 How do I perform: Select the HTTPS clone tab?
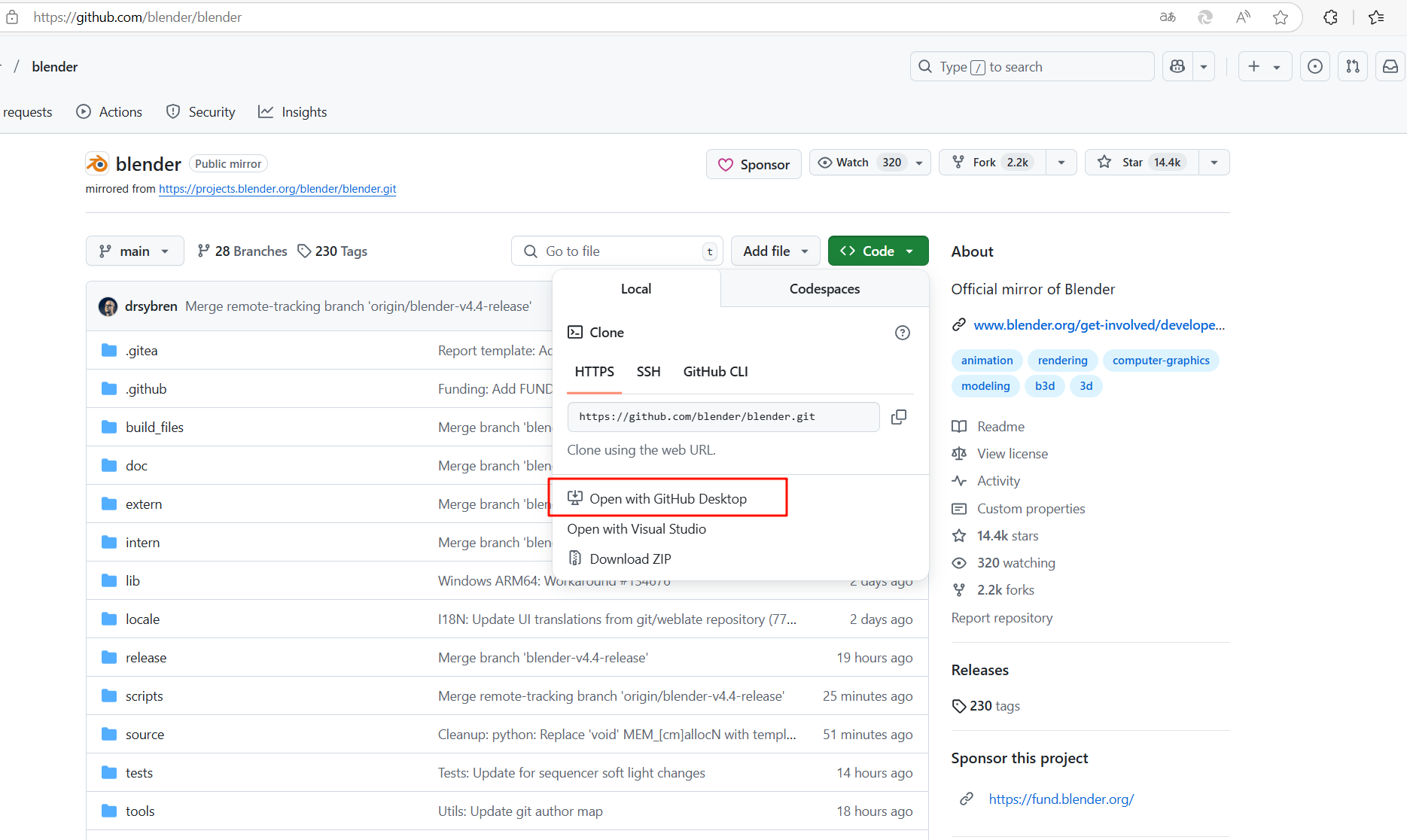[x=594, y=372]
